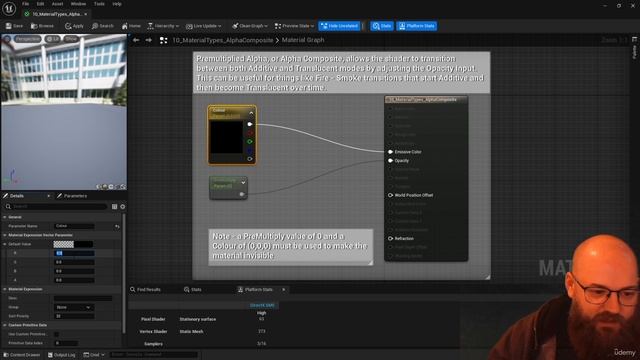Click the R value field
The height and width of the screenshot is (360, 640).
tap(74, 253)
